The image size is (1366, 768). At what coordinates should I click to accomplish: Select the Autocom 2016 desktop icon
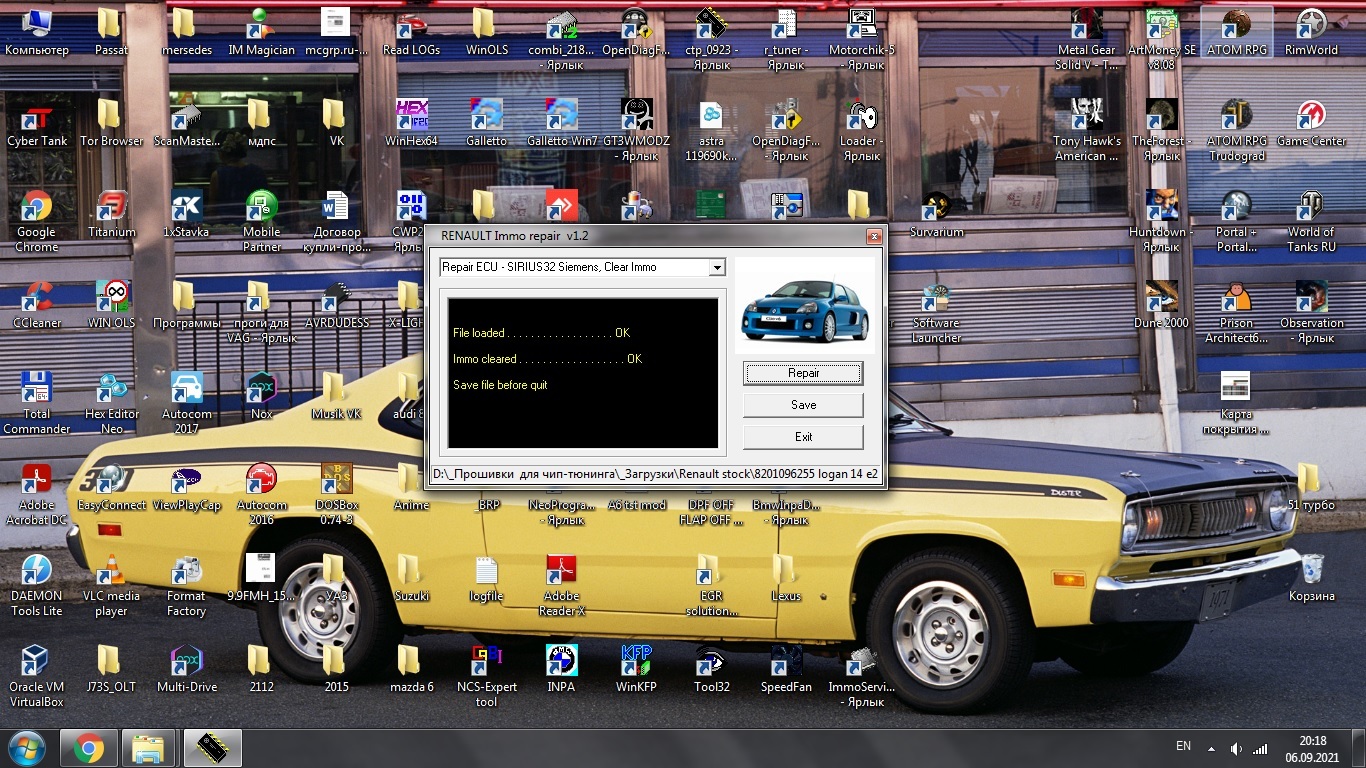coord(262,494)
